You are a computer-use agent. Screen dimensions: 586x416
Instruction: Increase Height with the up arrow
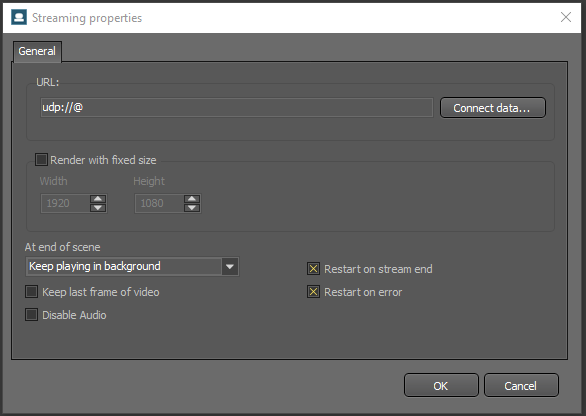(x=192, y=199)
